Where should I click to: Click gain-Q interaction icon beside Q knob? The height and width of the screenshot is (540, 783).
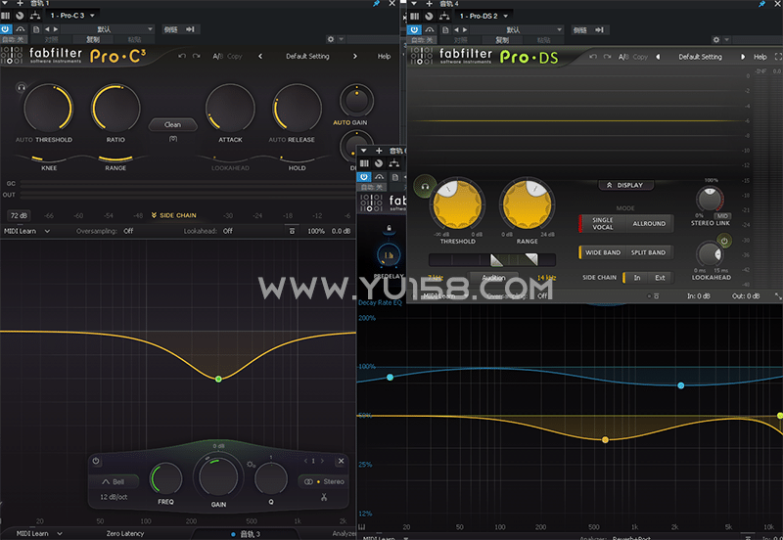point(251,465)
